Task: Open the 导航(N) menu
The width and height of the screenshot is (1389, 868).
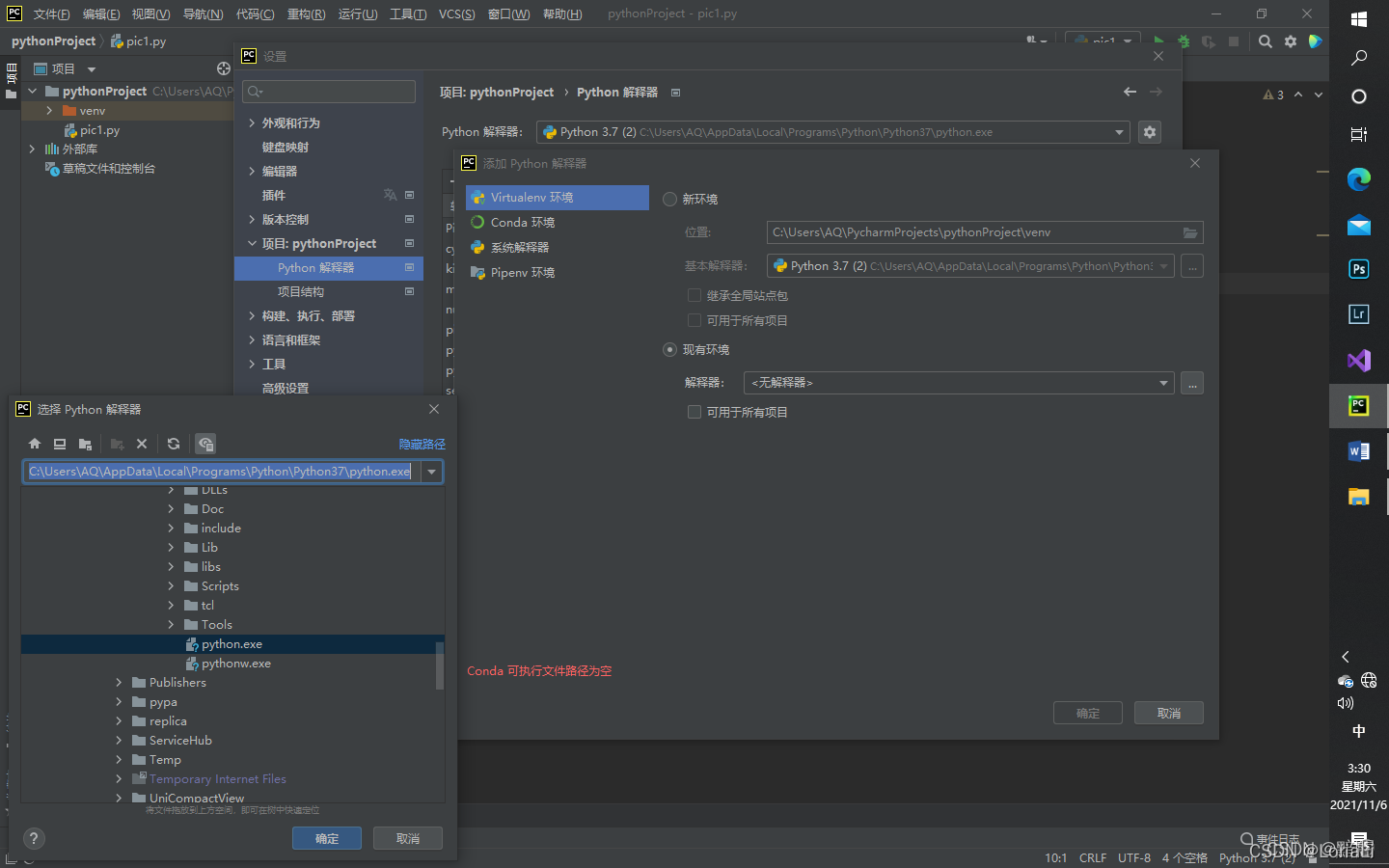Action: coord(203,14)
